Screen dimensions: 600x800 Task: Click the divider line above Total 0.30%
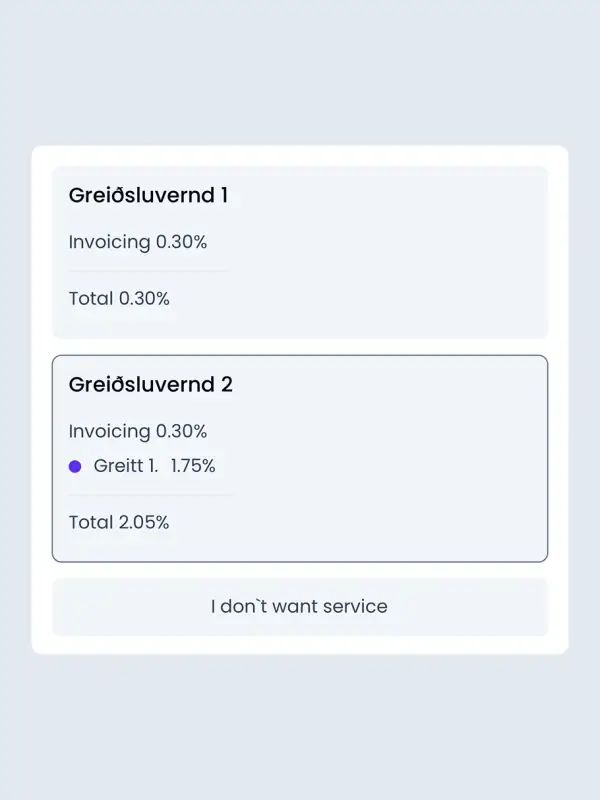click(x=149, y=271)
